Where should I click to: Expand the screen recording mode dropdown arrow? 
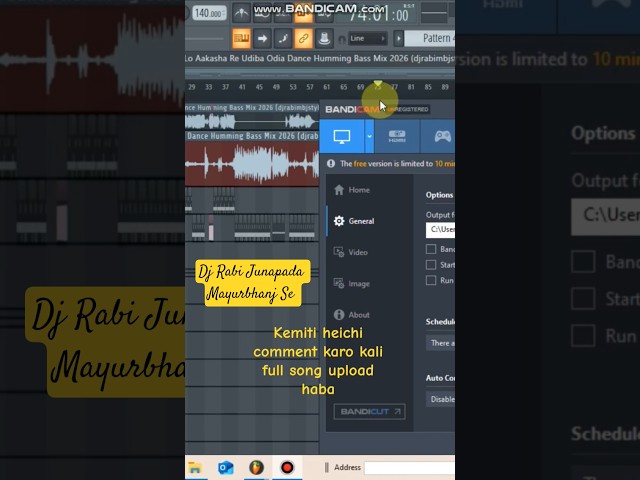tap(369, 136)
